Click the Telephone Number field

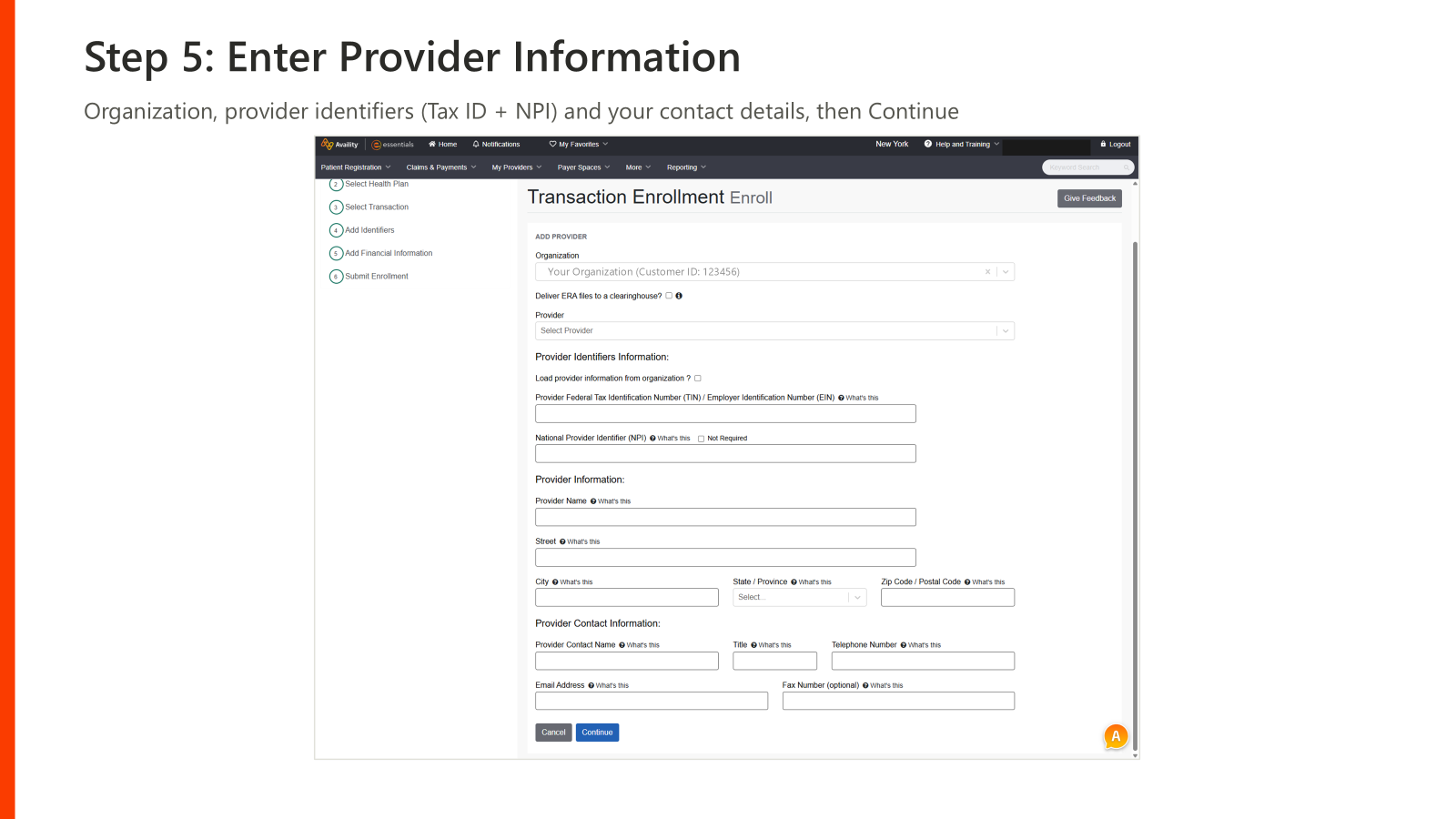[923, 662]
